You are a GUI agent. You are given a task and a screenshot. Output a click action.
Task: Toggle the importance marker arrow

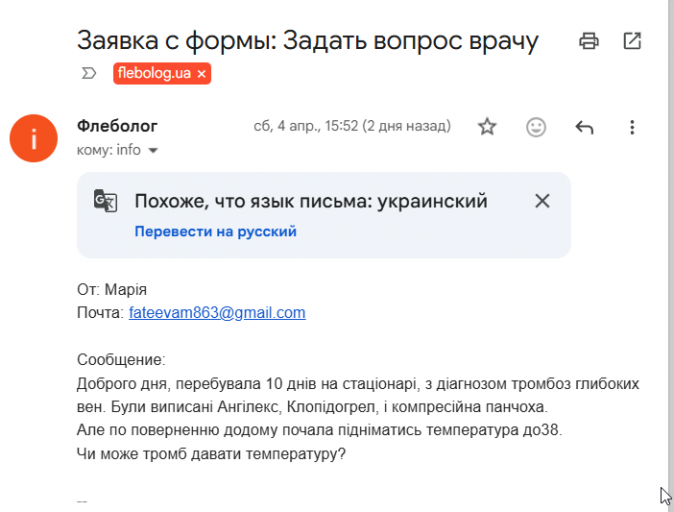89,74
